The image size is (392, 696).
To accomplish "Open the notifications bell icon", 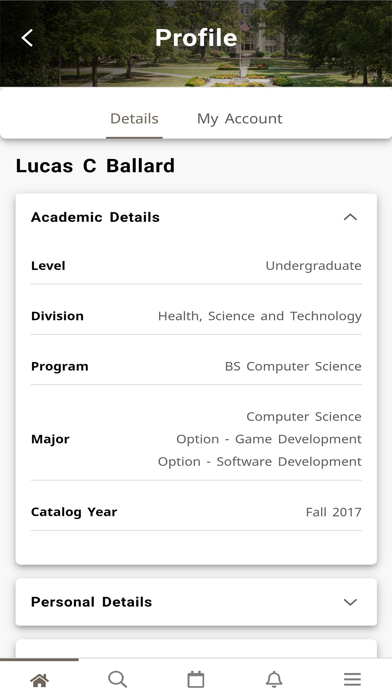I will (274, 680).
